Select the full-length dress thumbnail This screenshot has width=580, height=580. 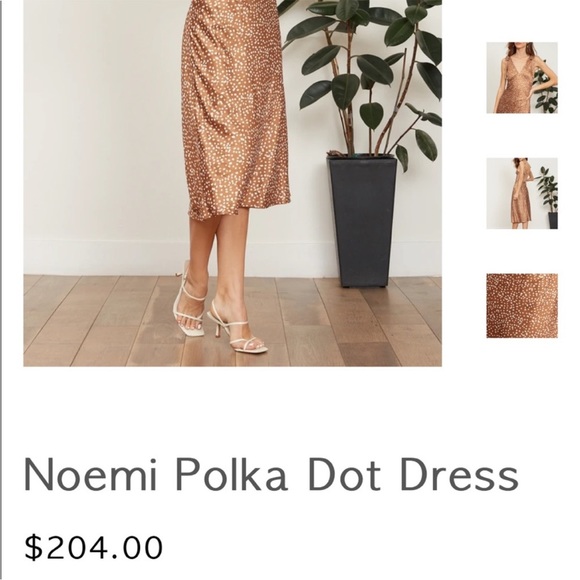coord(522,193)
